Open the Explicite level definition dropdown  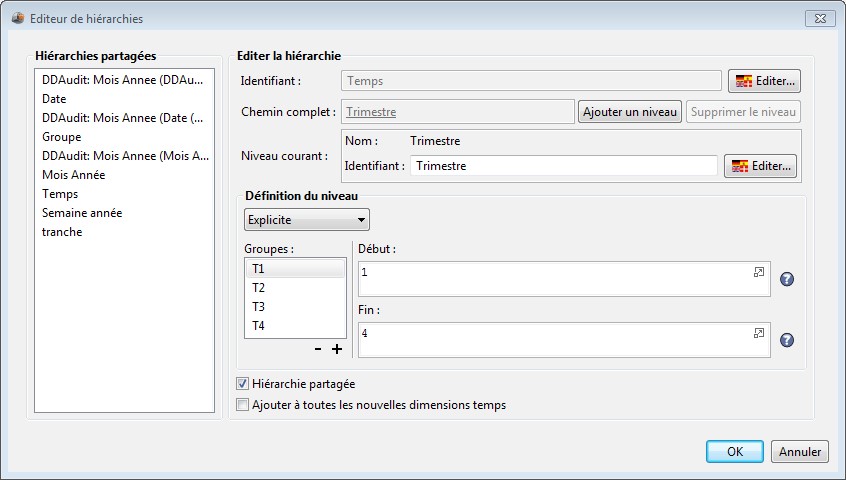[307, 220]
